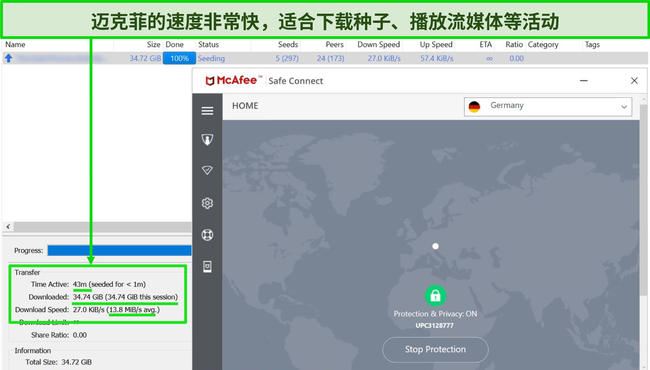650x370 pixels.
Task: Sort torrents by Peers column
Action: 334,44
